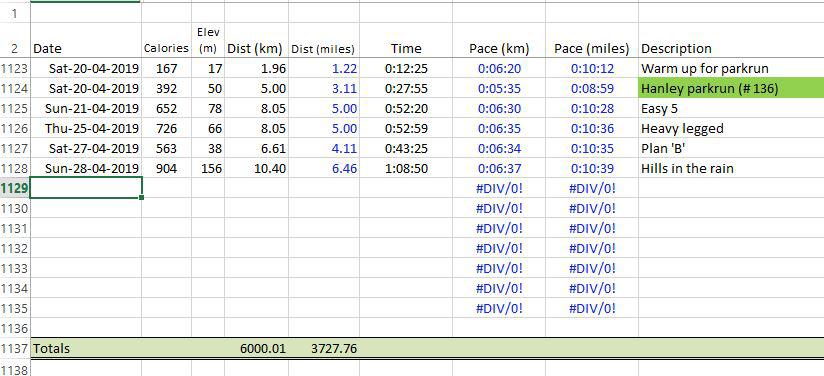
Task: Select the Thu-25-04-2019 date cell
Action: [x=86, y=128]
